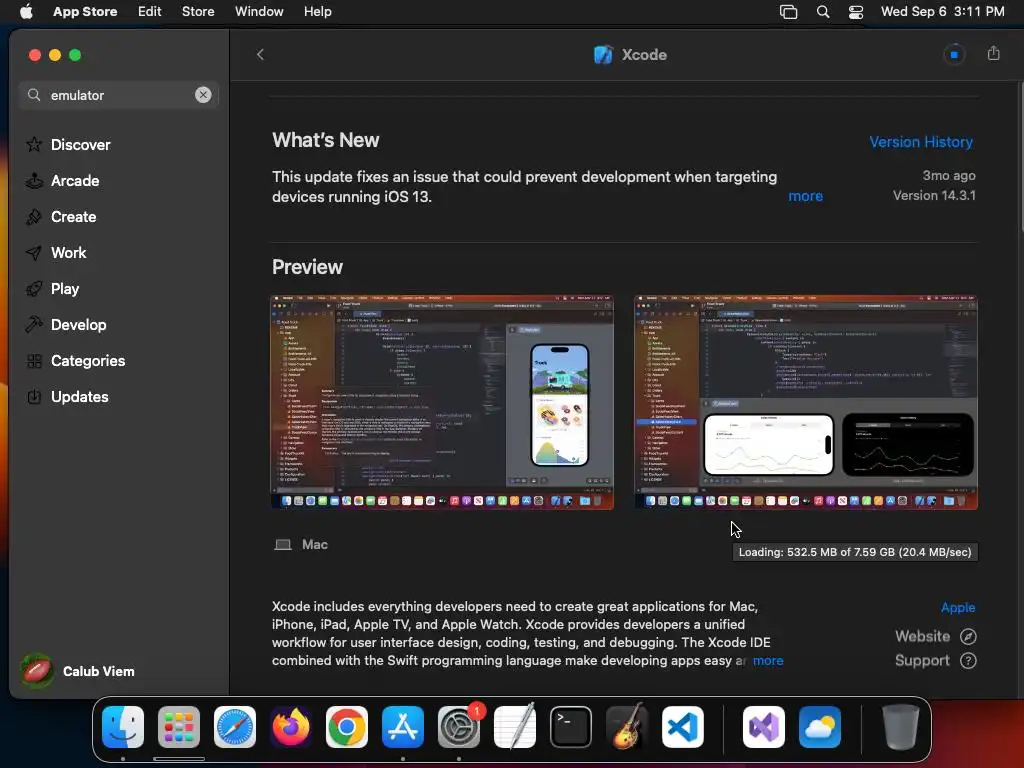Open TextEdit from the Dock

[x=515, y=727]
